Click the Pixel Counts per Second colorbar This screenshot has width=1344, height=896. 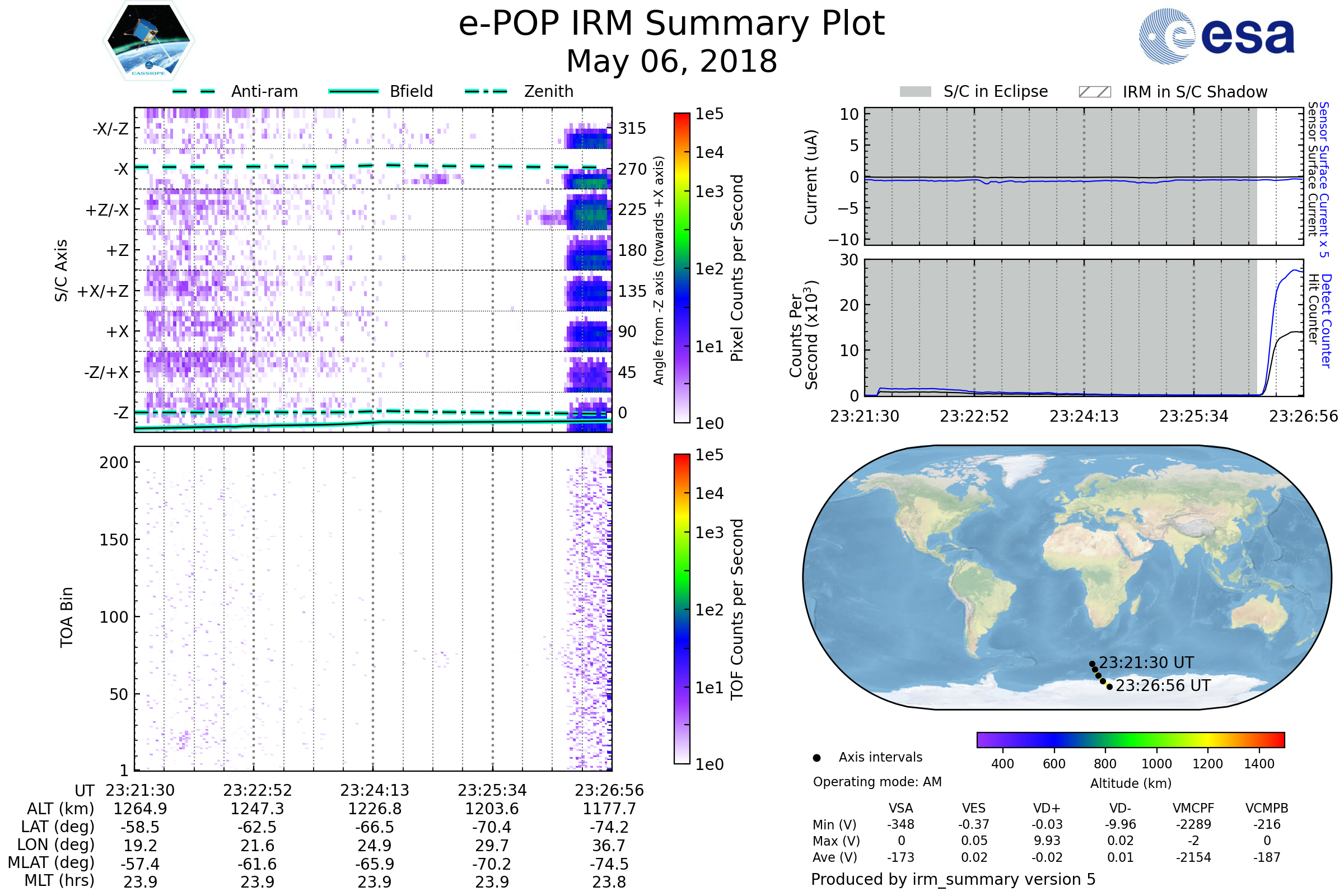click(x=682, y=268)
